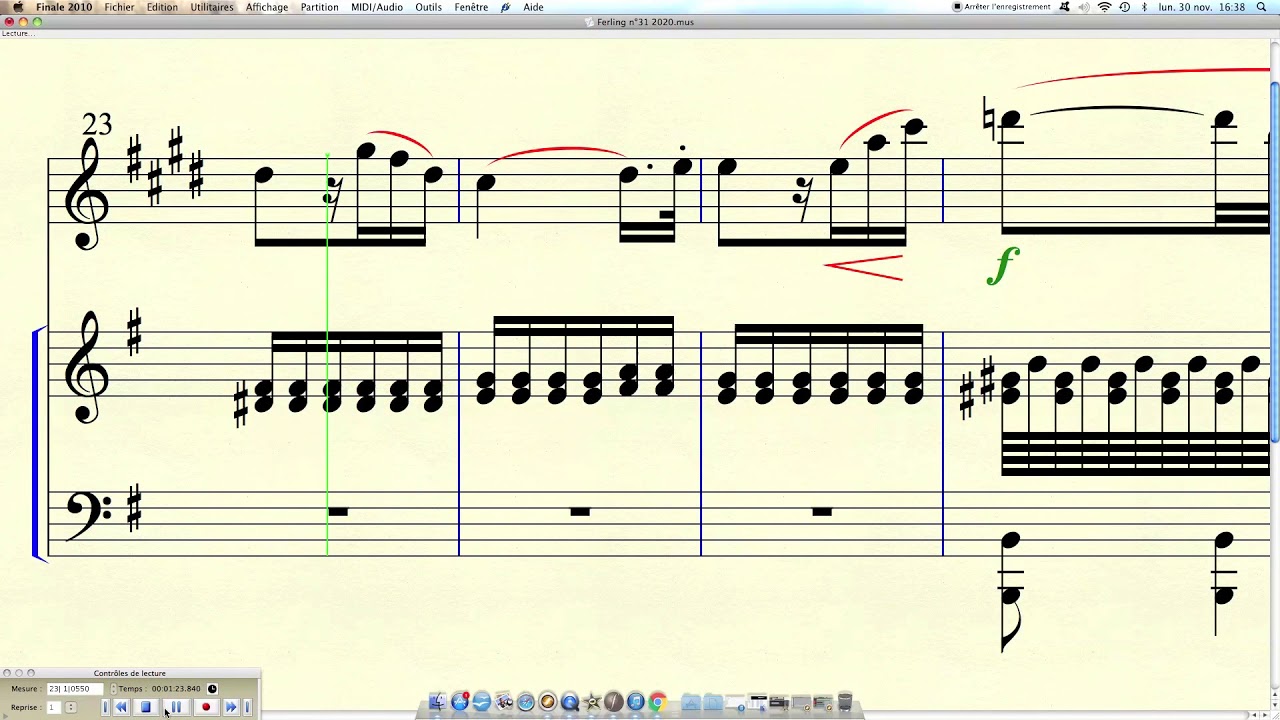The image size is (1280, 720).
Task: Open App Store from the Dock
Action: 460,701
